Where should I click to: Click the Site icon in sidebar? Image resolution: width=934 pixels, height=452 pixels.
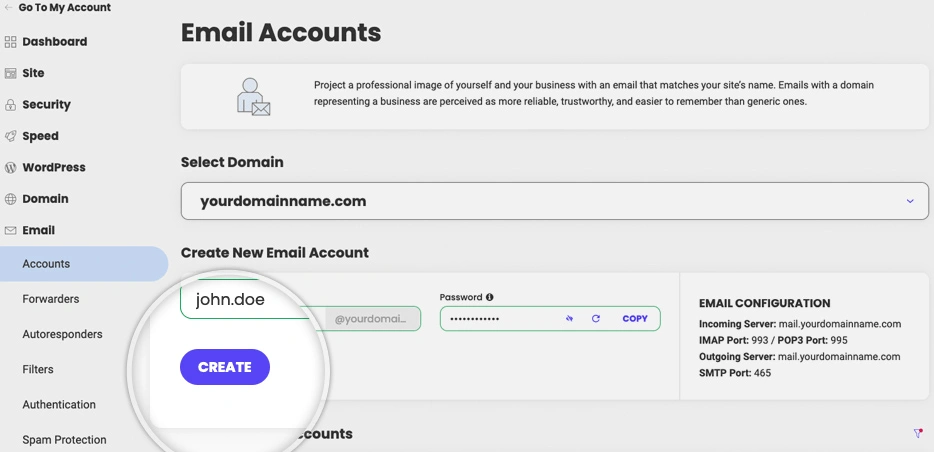tap(11, 73)
